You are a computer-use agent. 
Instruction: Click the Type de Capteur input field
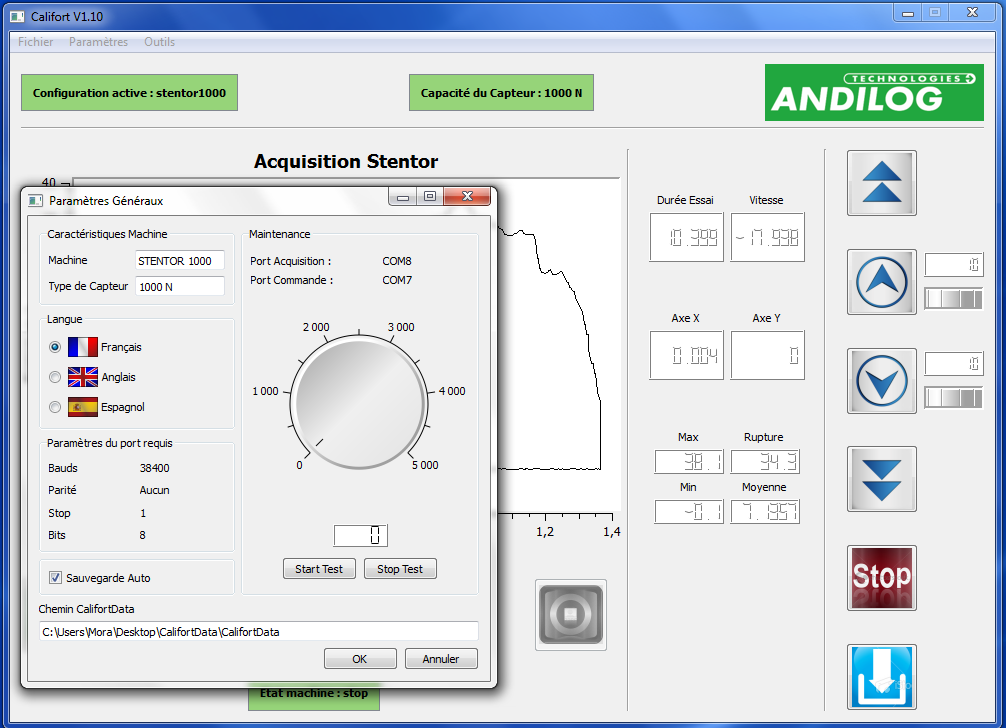coord(180,286)
